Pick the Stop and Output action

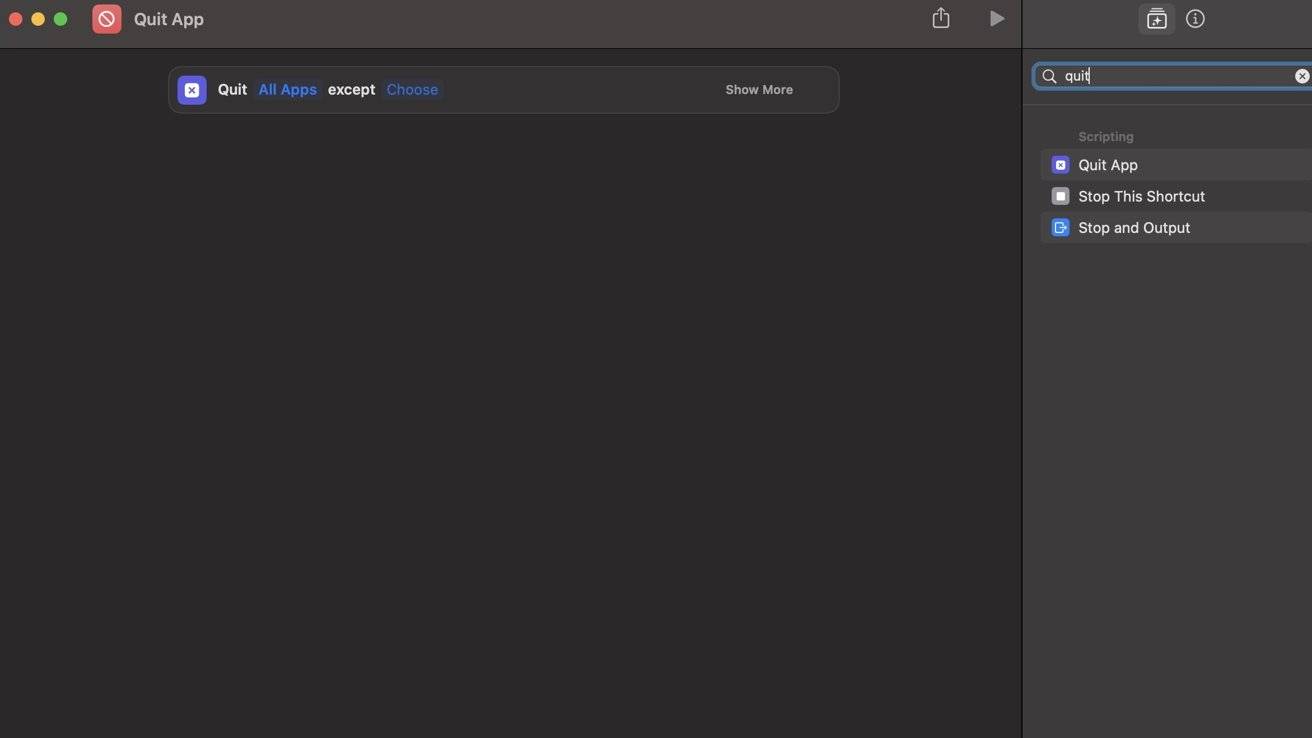[1134, 228]
